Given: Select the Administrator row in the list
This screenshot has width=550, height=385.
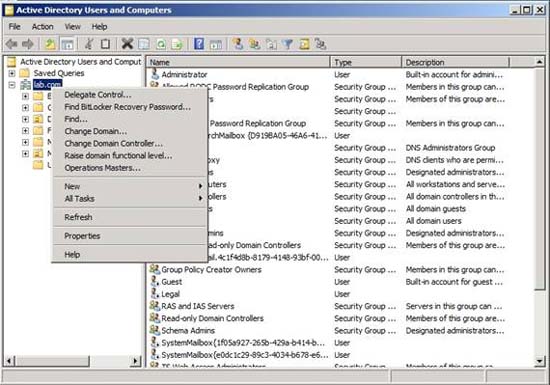Looking at the screenshot, I should tap(184, 74).
